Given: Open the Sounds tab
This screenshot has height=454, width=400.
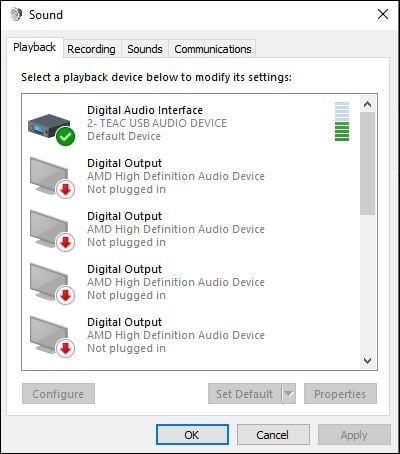Looking at the screenshot, I should [145, 49].
